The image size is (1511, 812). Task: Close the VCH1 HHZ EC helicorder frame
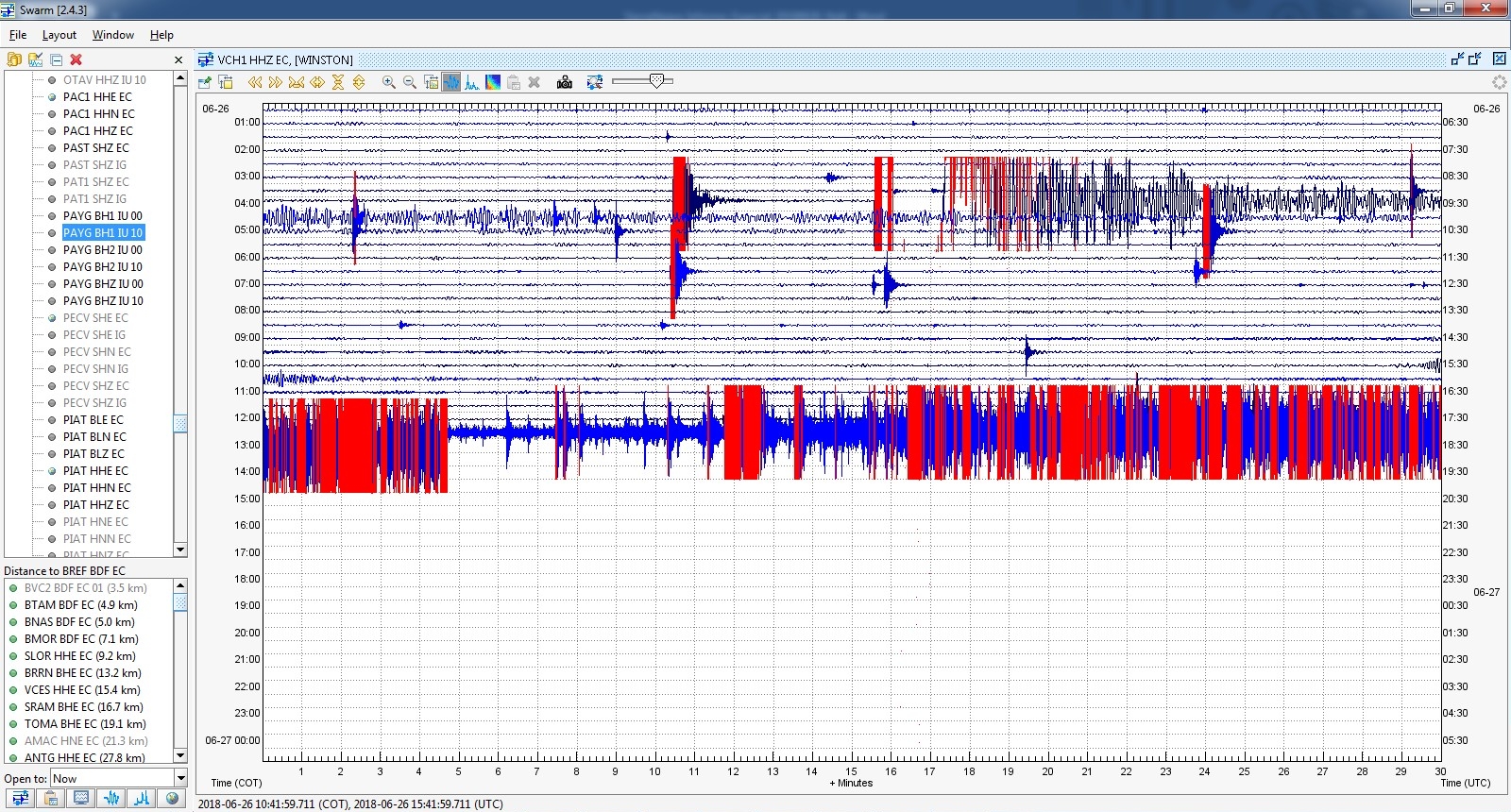point(1499,59)
